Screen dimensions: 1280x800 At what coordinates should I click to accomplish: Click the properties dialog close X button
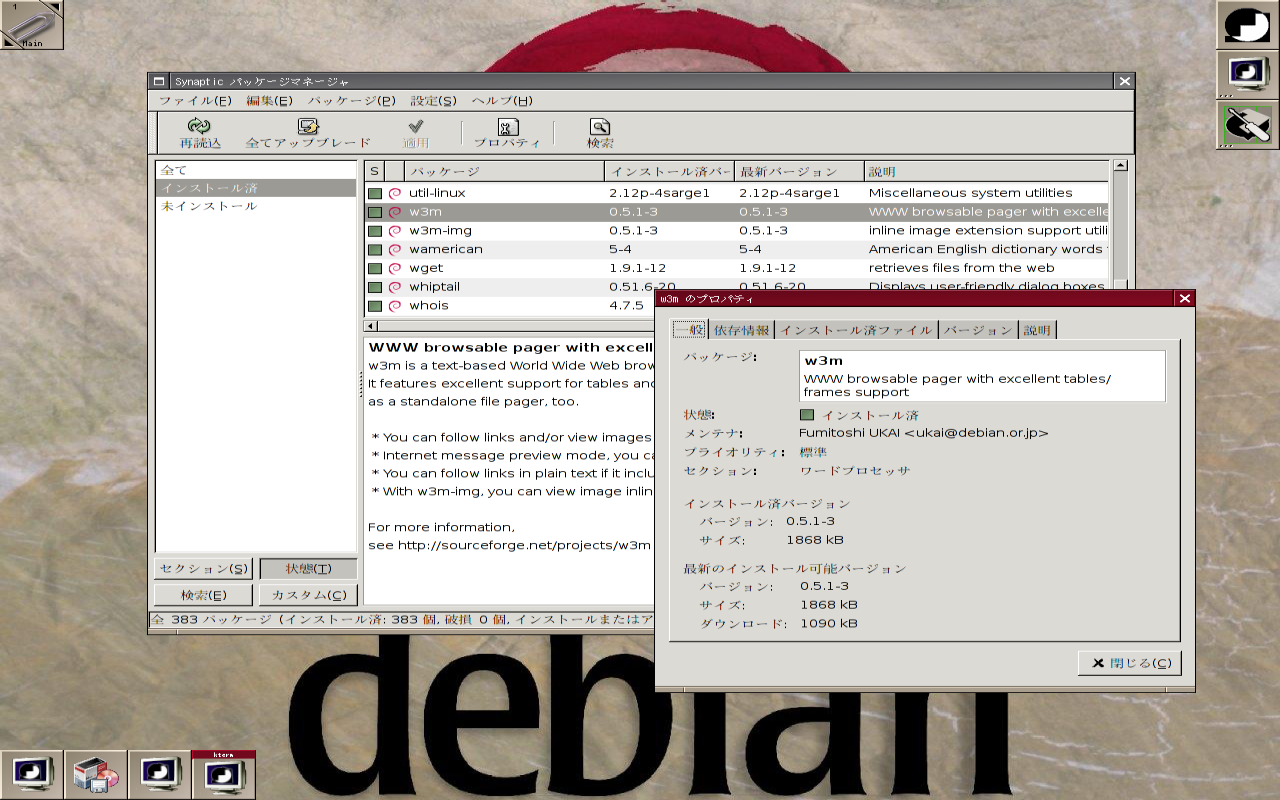click(1185, 298)
